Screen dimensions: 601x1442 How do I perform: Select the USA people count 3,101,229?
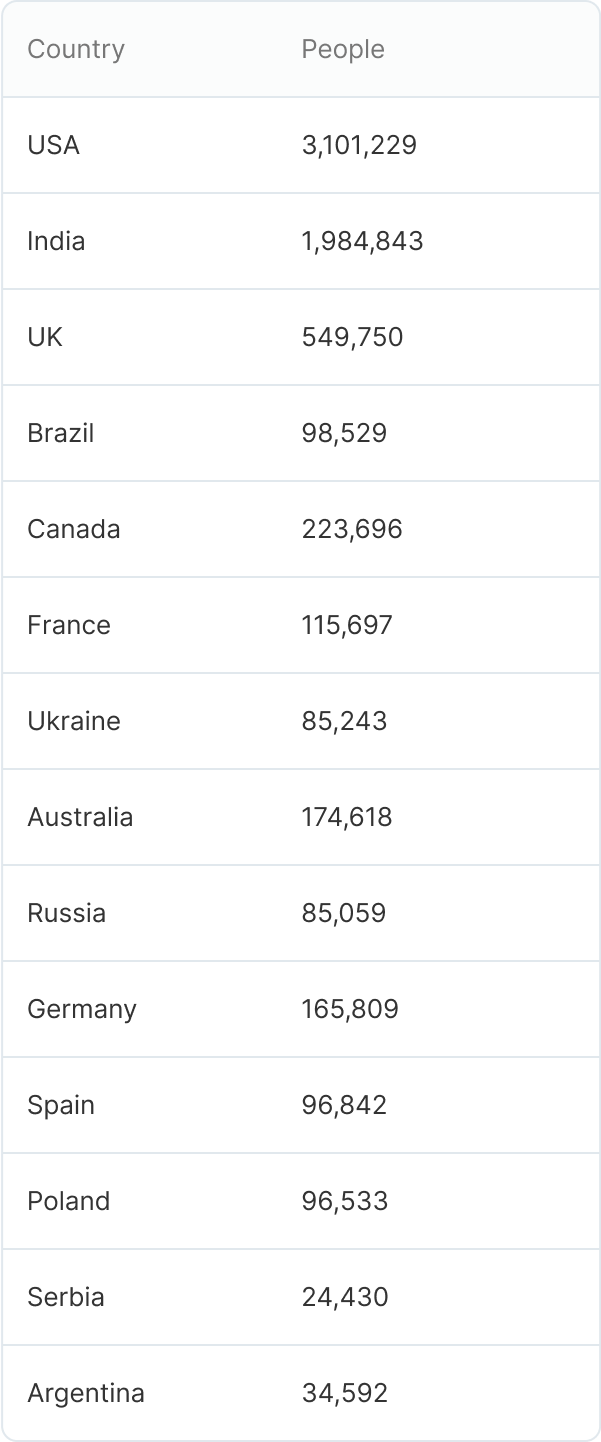359,145
